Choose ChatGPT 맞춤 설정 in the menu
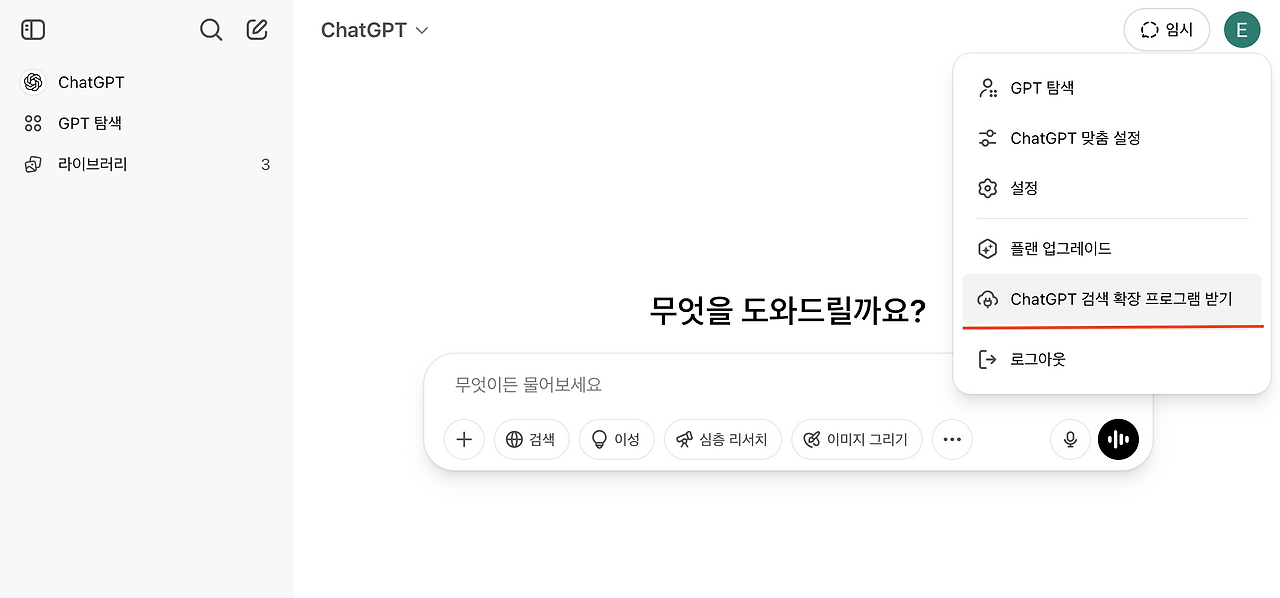This screenshot has width=1280, height=598. point(1074,138)
